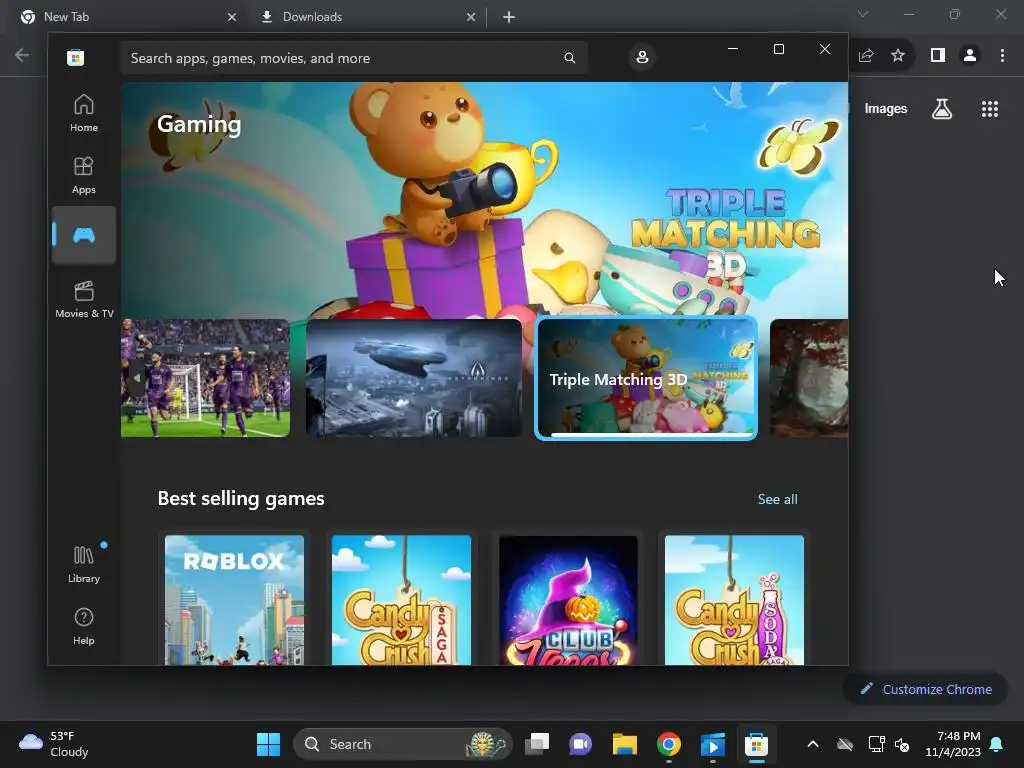Open File Explorer from taskbar
This screenshot has height=768, width=1024.
pyautogui.click(x=624, y=744)
